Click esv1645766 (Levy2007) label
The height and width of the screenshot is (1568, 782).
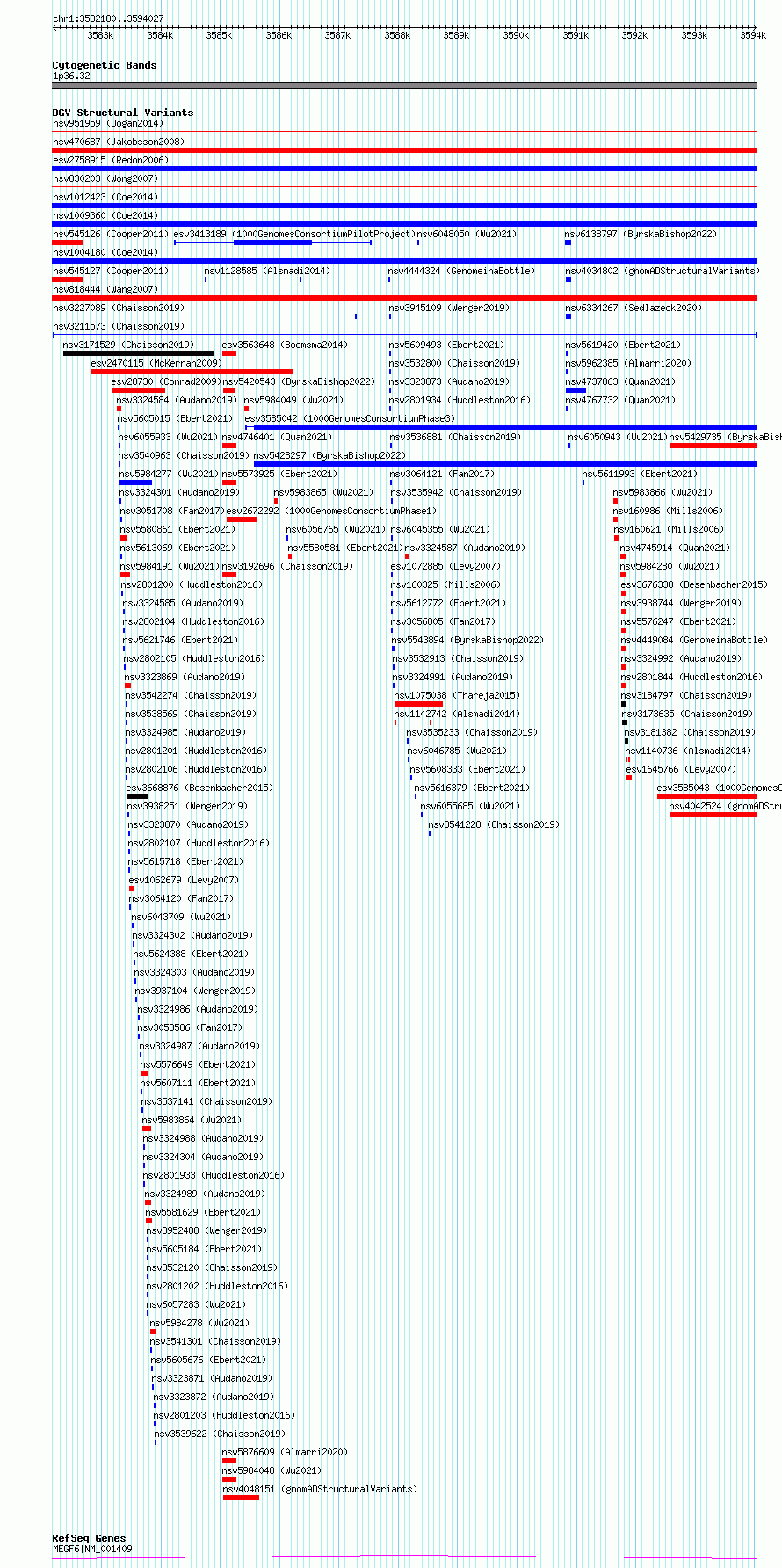coord(682,769)
